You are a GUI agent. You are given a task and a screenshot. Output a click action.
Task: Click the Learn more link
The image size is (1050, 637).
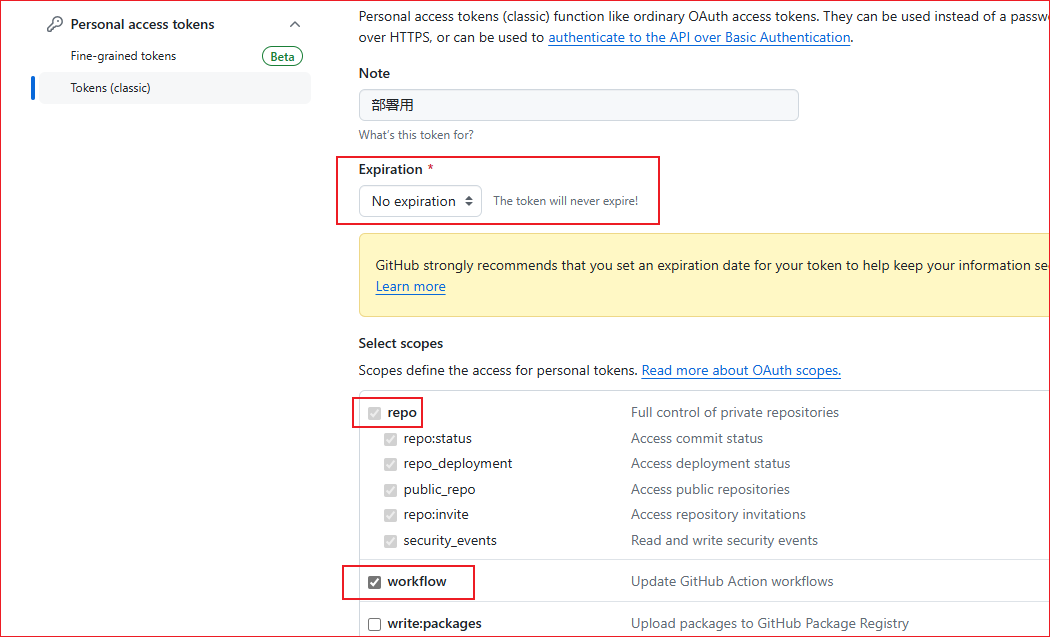410,286
